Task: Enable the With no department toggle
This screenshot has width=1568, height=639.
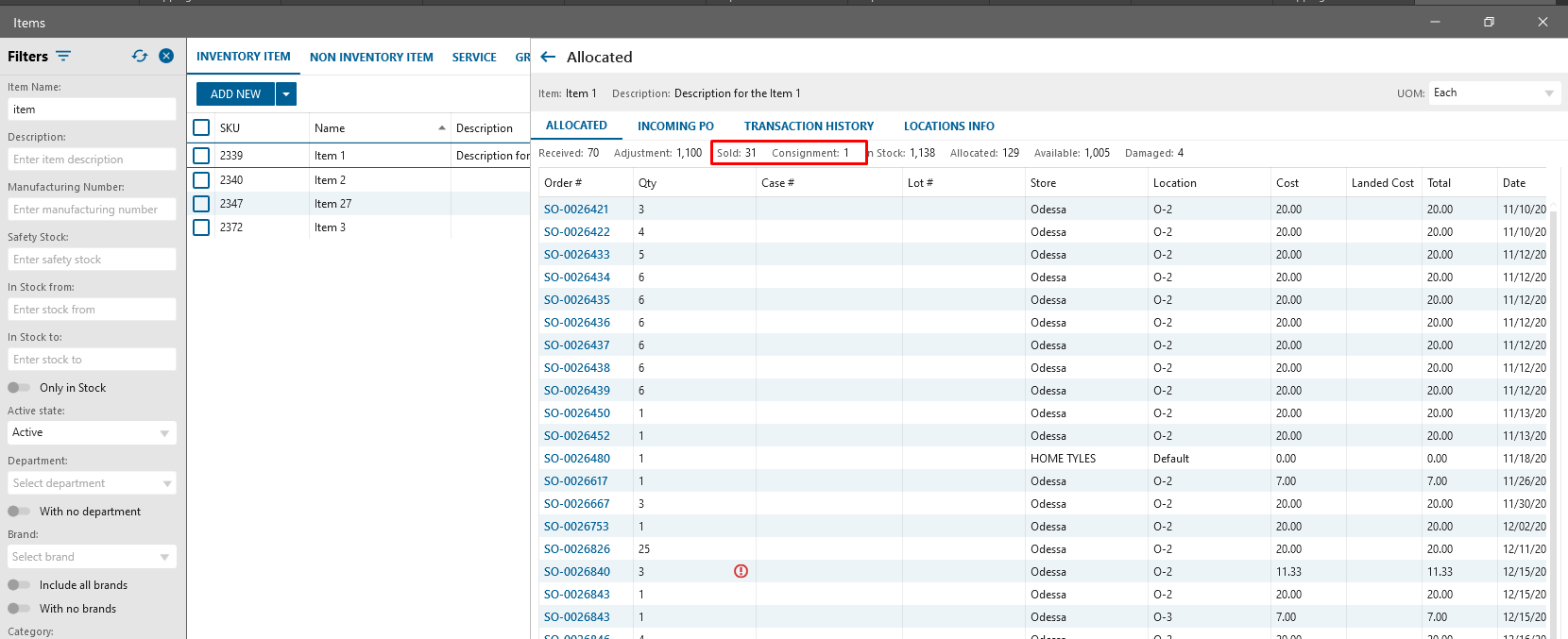Action: pos(19,512)
